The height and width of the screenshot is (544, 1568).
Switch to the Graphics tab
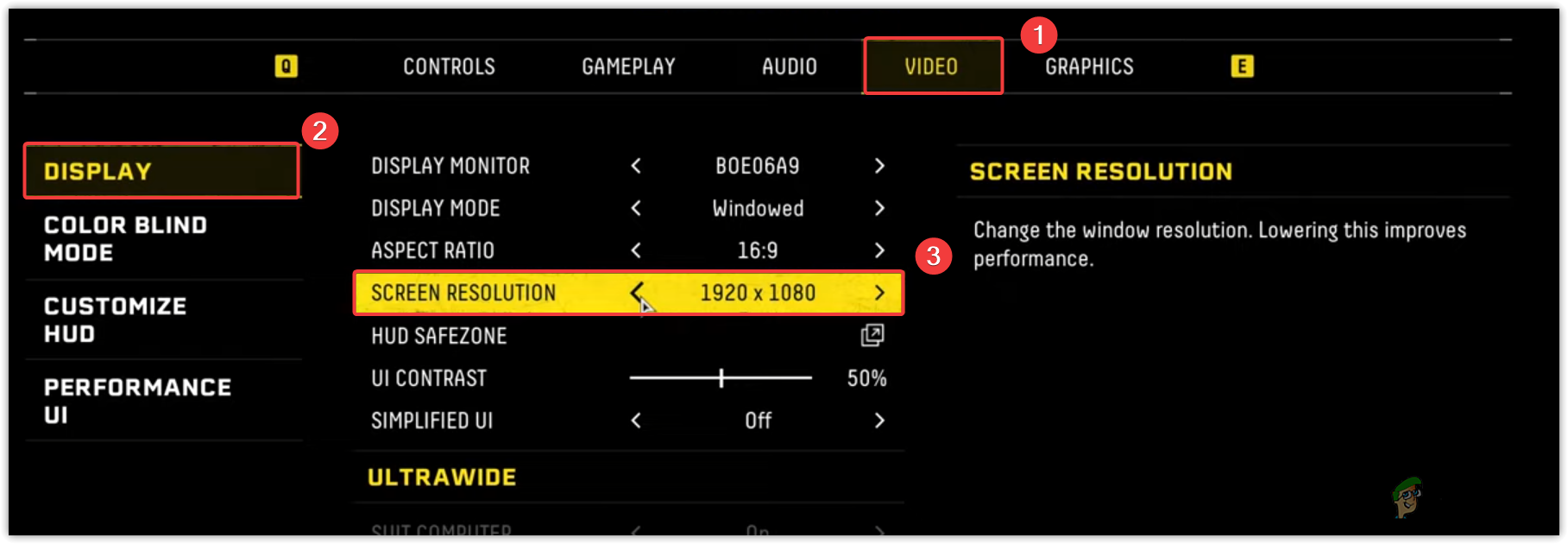1089,66
